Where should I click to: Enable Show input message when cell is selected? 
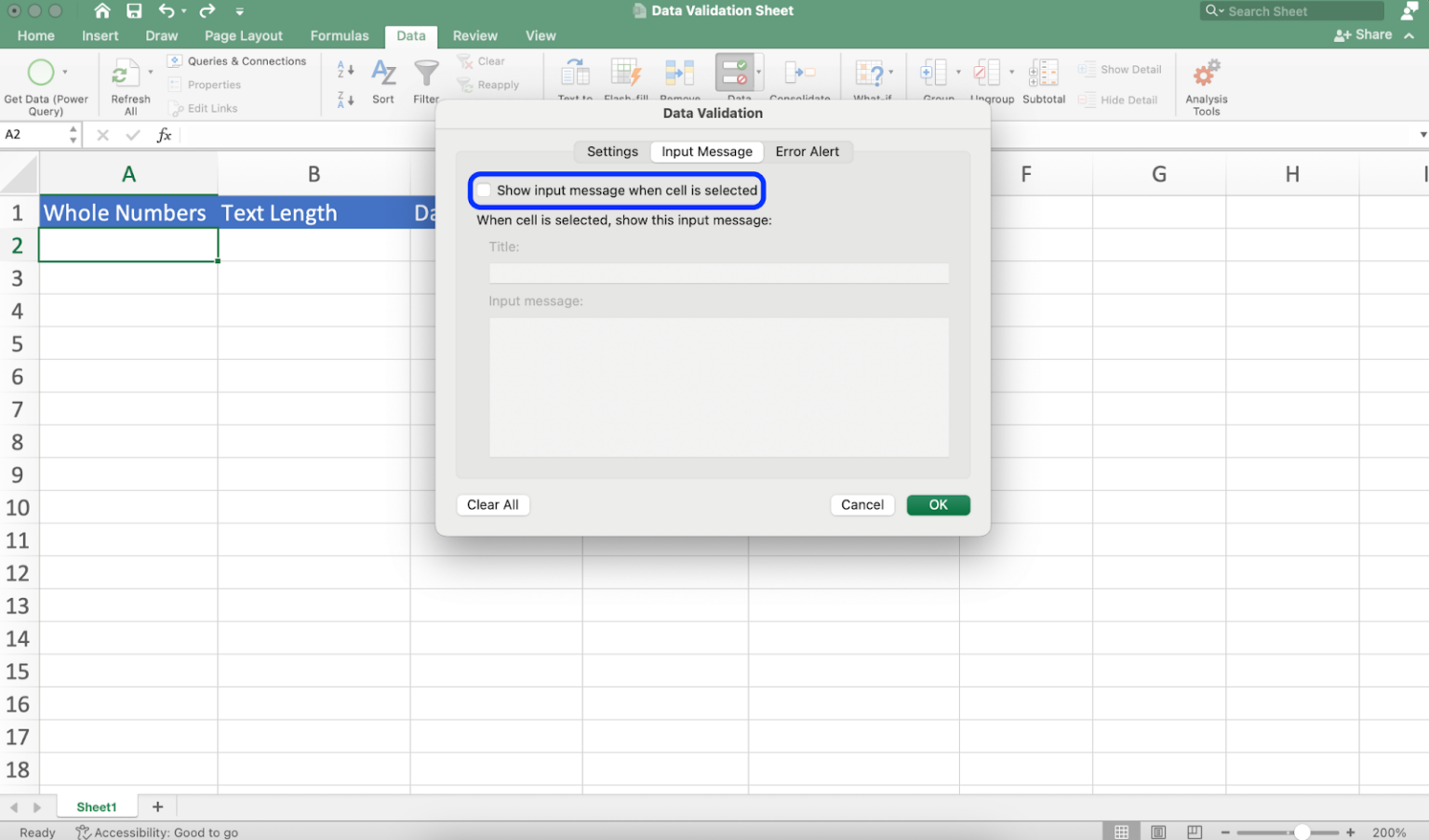point(484,190)
